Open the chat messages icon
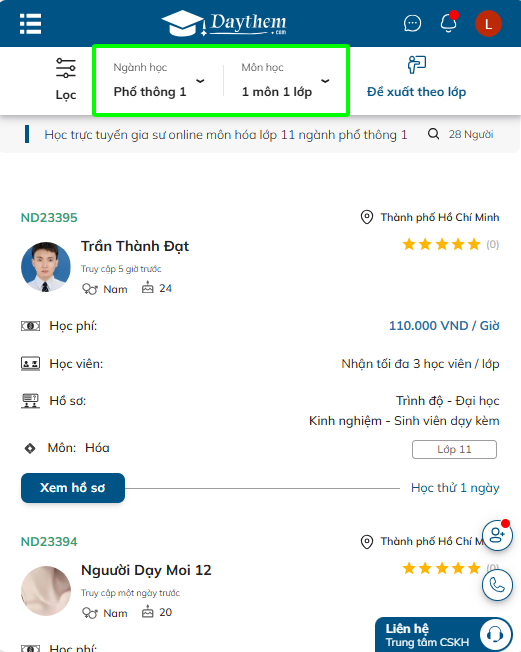 point(412,23)
